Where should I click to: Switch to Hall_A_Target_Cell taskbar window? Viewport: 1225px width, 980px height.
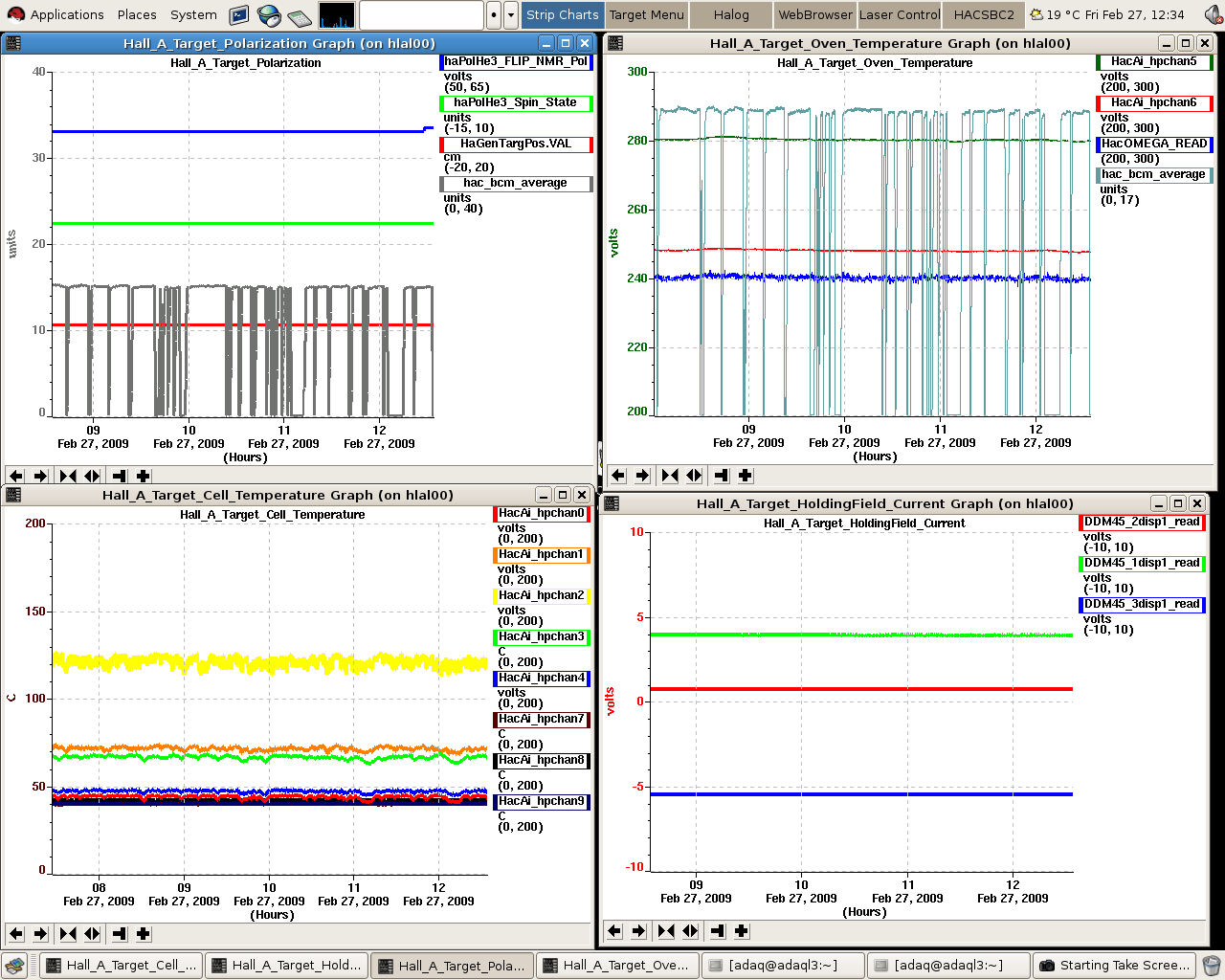pyautogui.click(x=121, y=965)
